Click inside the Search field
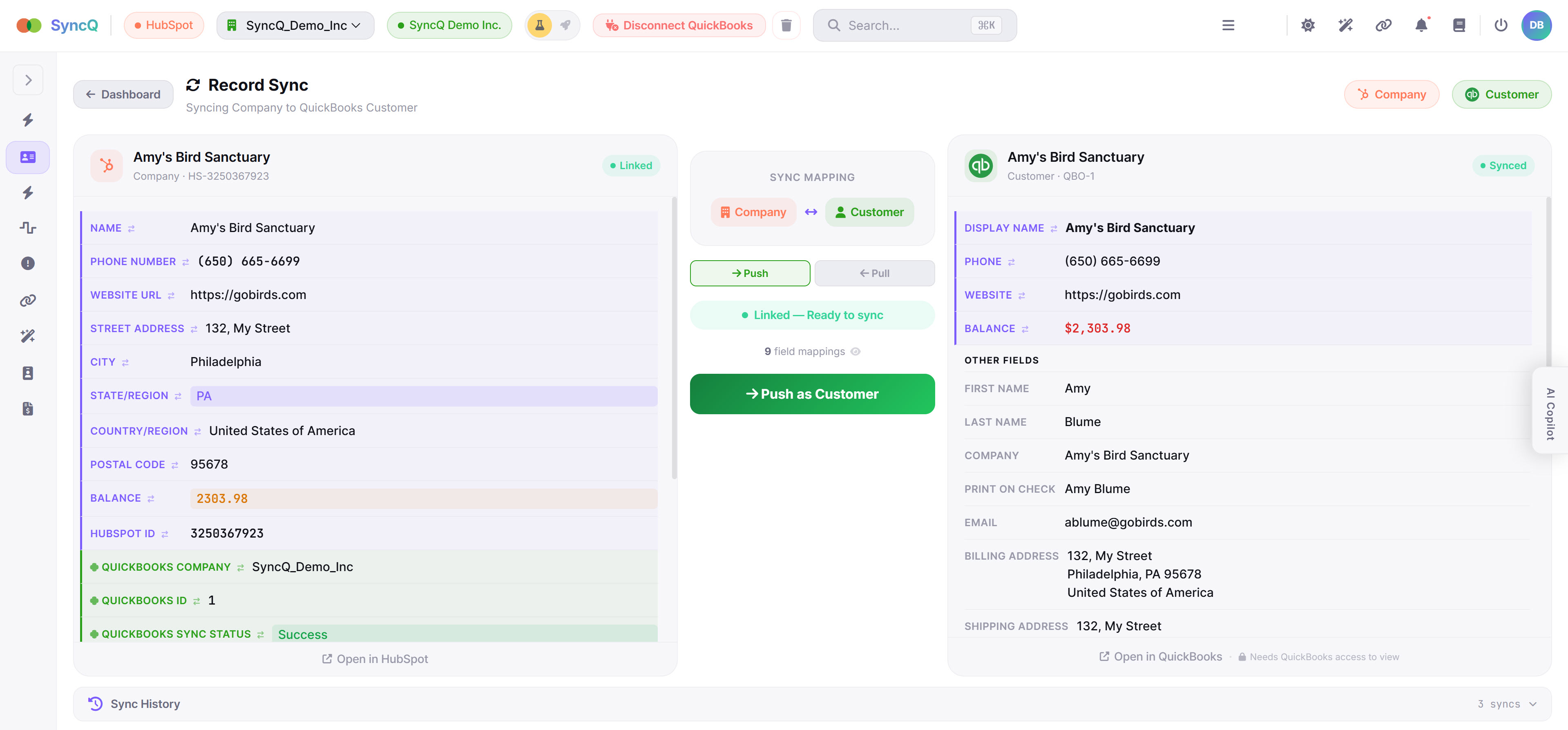The height and width of the screenshot is (730, 1568). pyautogui.click(x=901, y=25)
